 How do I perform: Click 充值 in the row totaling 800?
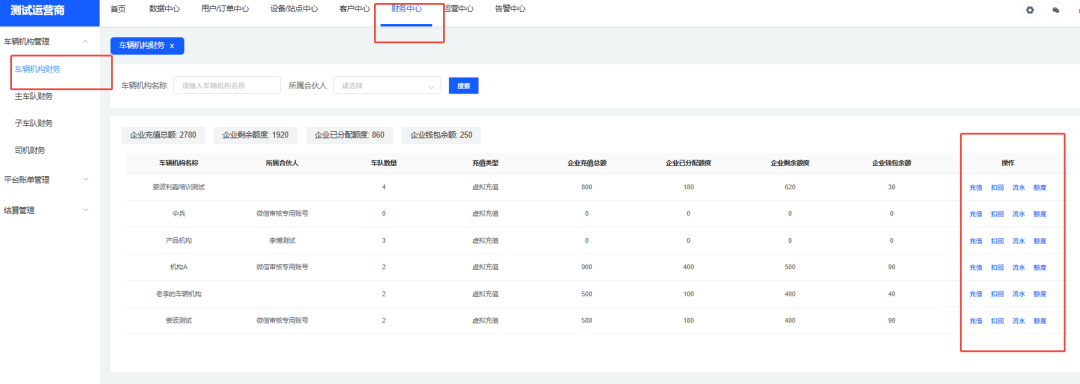pyautogui.click(x=976, y=187)
